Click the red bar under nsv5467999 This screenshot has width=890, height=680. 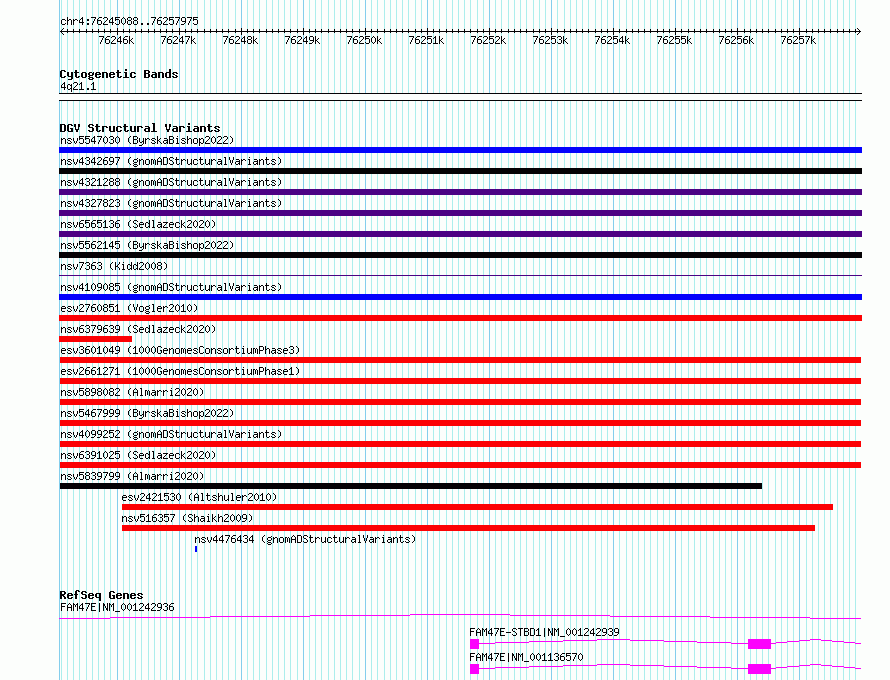tap(460, 423)
